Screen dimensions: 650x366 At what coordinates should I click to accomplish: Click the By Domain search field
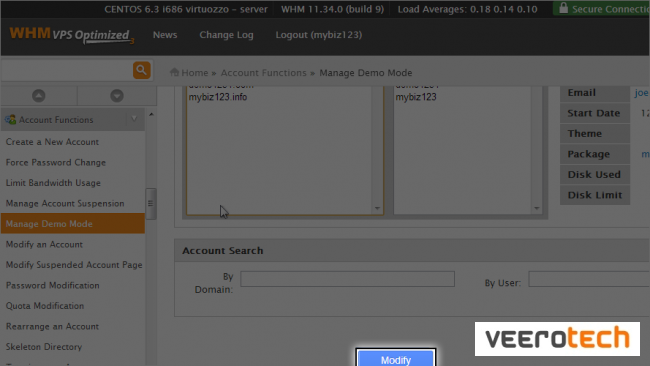point(347,279)
